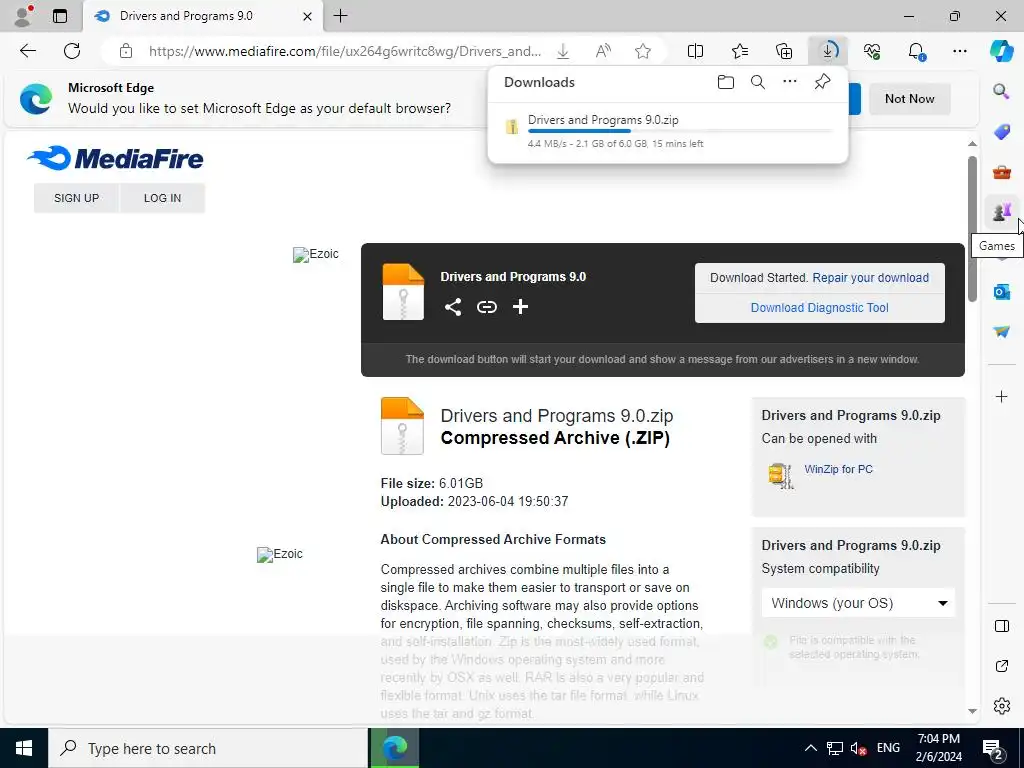
Task: Click the Ezoic image beside file header
Action: click(315, 254)
